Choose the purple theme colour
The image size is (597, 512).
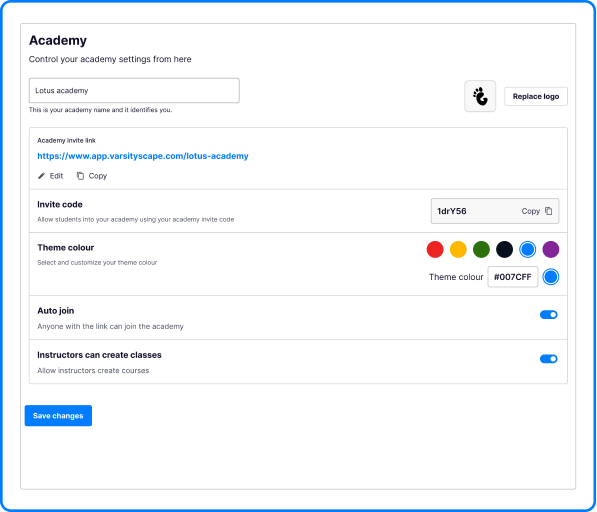[551, 250]
